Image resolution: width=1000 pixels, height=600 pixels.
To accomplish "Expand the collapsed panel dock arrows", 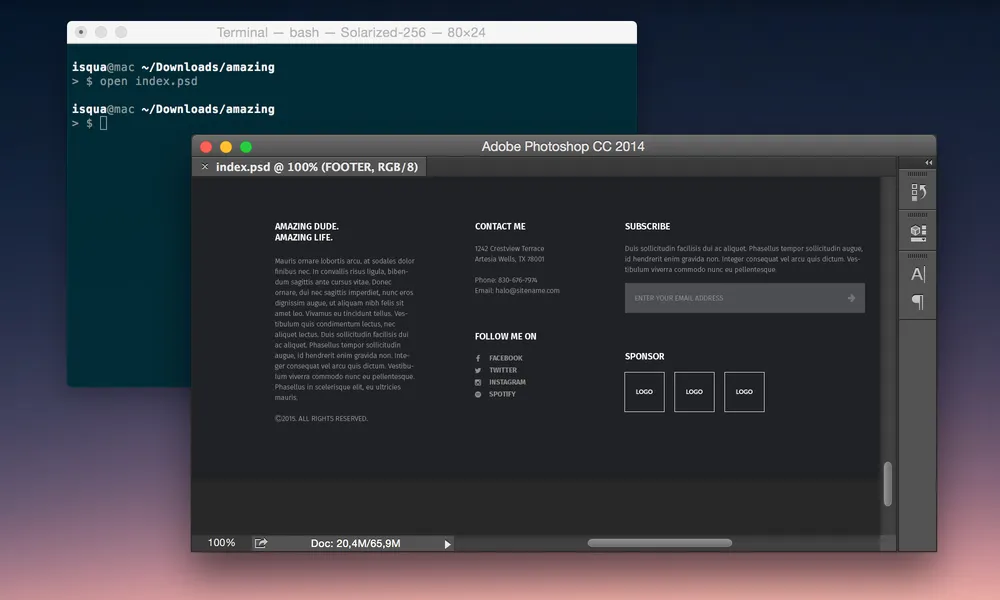I will click(928, 162).
